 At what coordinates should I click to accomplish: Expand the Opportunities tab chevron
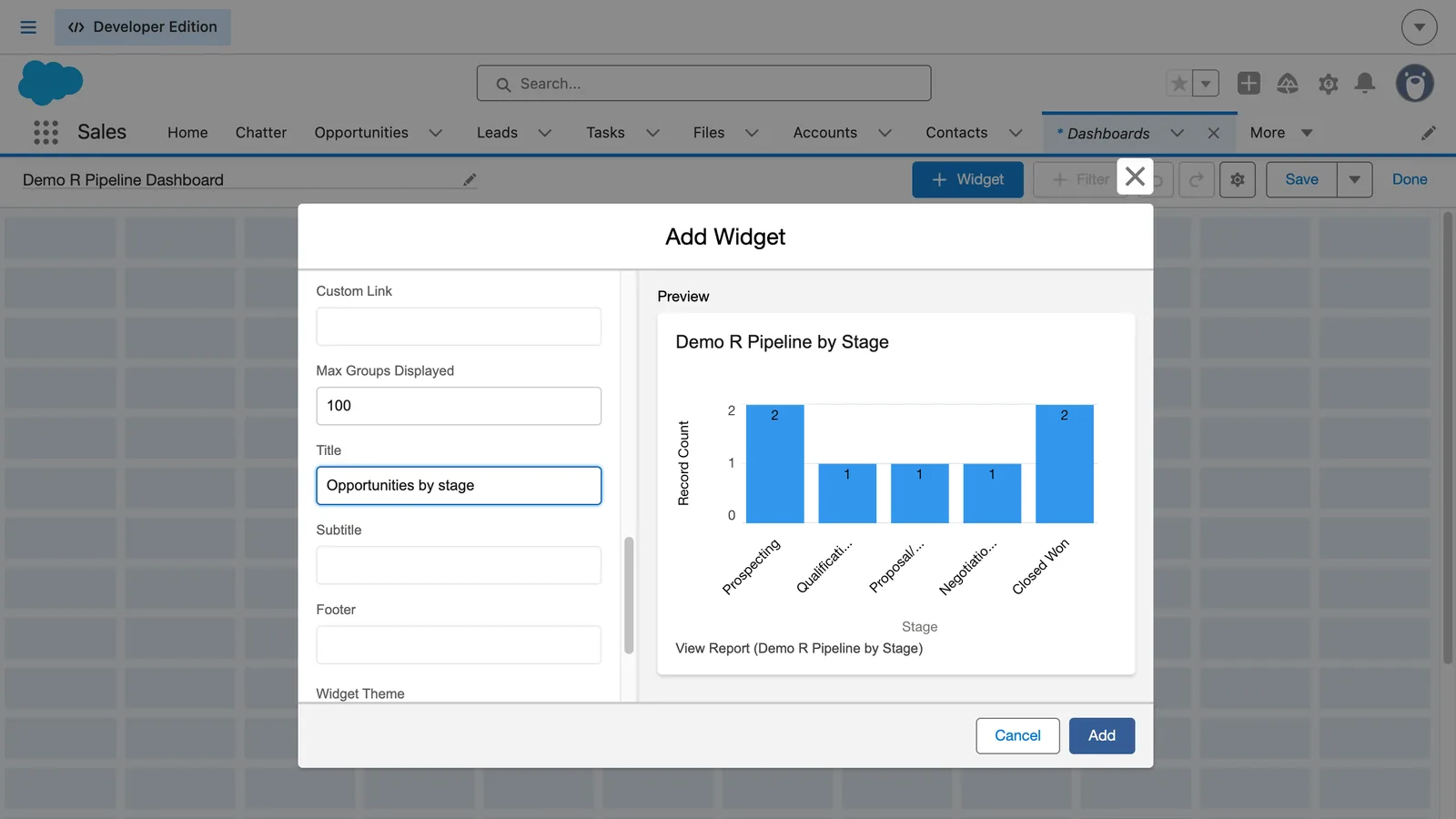coord(436,133)
